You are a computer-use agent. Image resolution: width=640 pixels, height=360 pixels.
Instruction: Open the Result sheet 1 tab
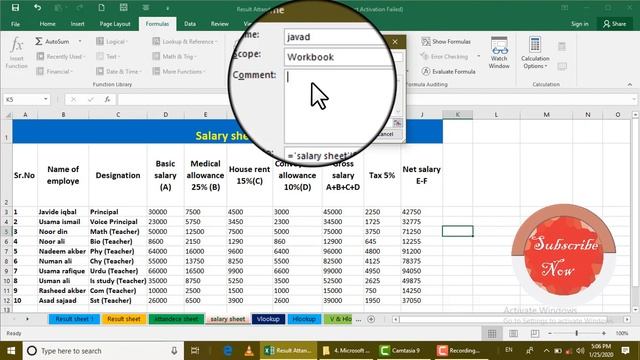tap(74, 319)
